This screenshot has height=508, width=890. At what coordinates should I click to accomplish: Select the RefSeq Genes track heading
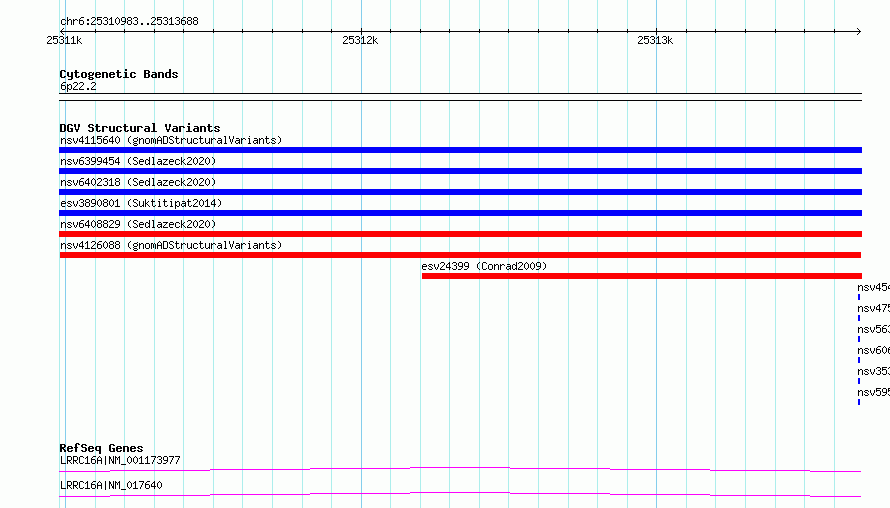pyautogui.click(x=101, y=448)
